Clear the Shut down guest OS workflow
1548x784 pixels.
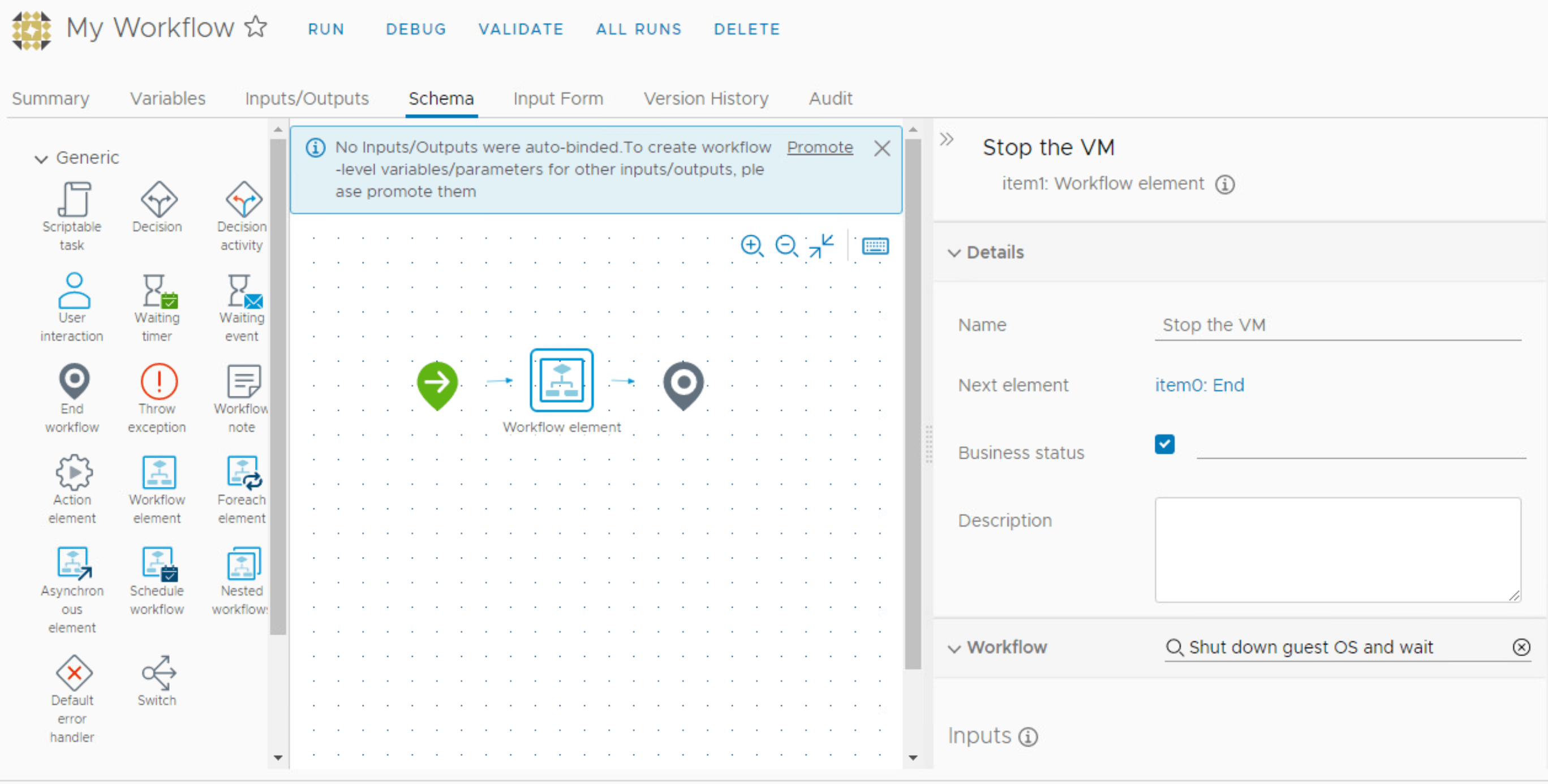click(x=1521, y=648)
